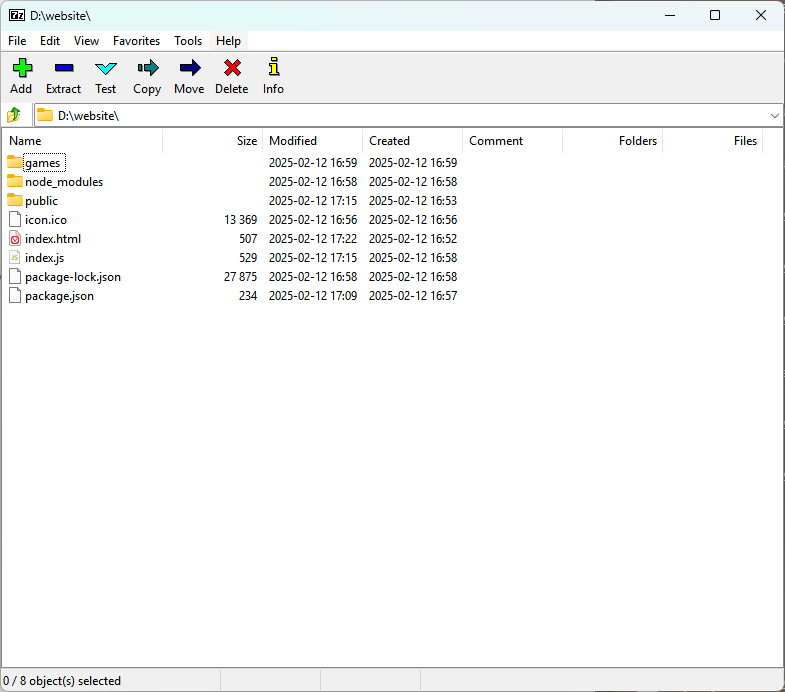Viewport: 785px width, 692px height.
Task: Open the Edit menu
Action: [50, 41]
